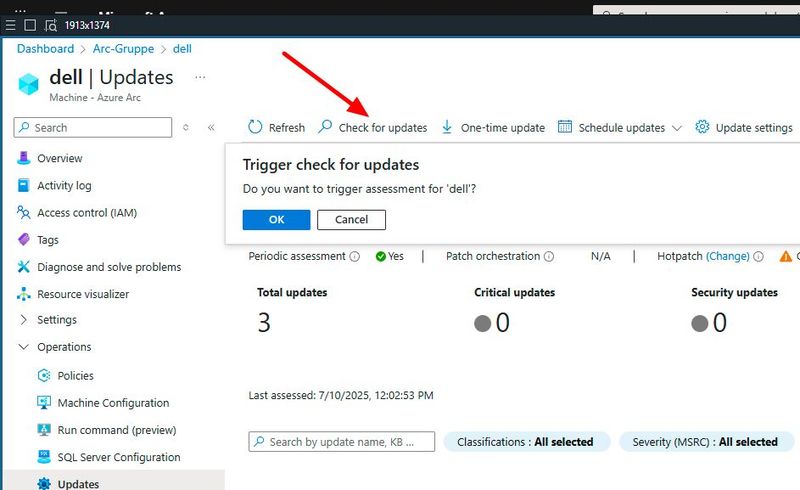Click the SQL Server Configuration icon
The height and width of the screenshot is (490, 800).
(x=44, y=457)
